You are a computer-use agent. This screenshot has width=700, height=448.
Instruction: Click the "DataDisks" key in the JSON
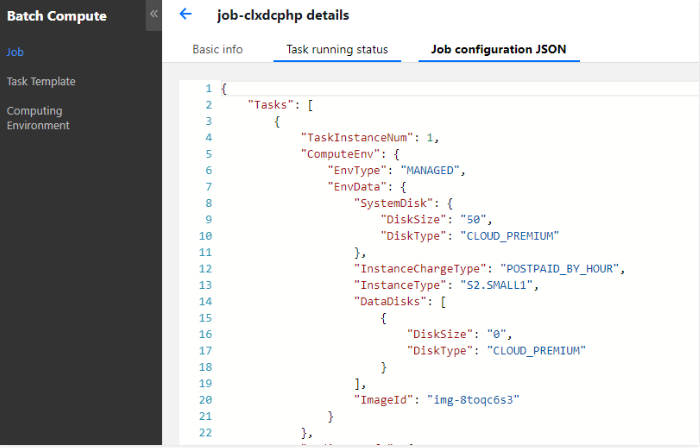[391, 301]
